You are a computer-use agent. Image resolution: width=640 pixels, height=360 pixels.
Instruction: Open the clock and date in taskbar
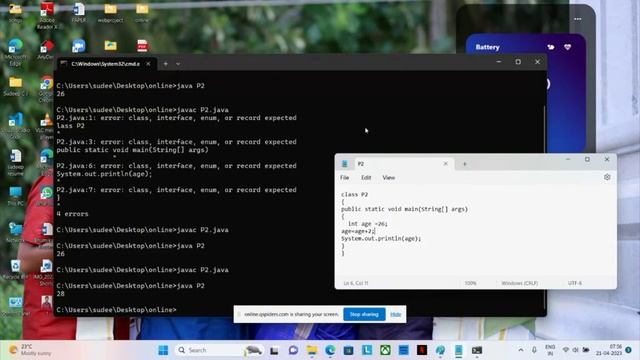tap(609, 350)
